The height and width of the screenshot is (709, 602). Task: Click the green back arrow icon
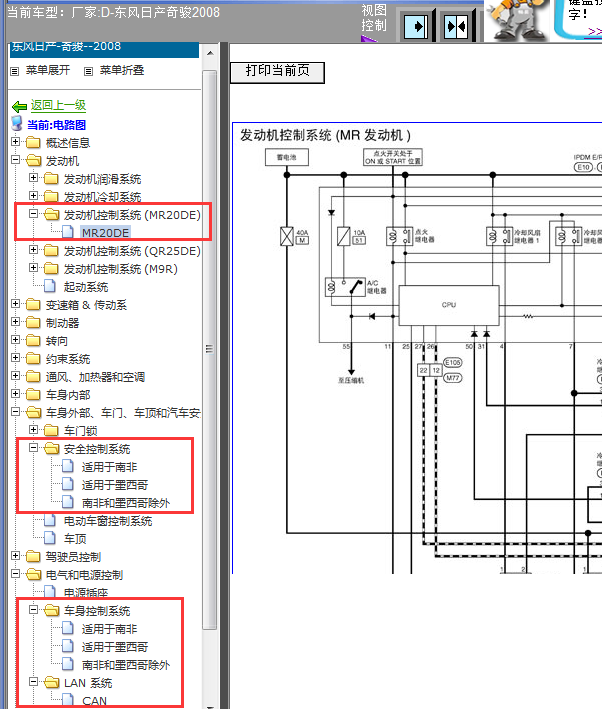(x=19, y=107)
